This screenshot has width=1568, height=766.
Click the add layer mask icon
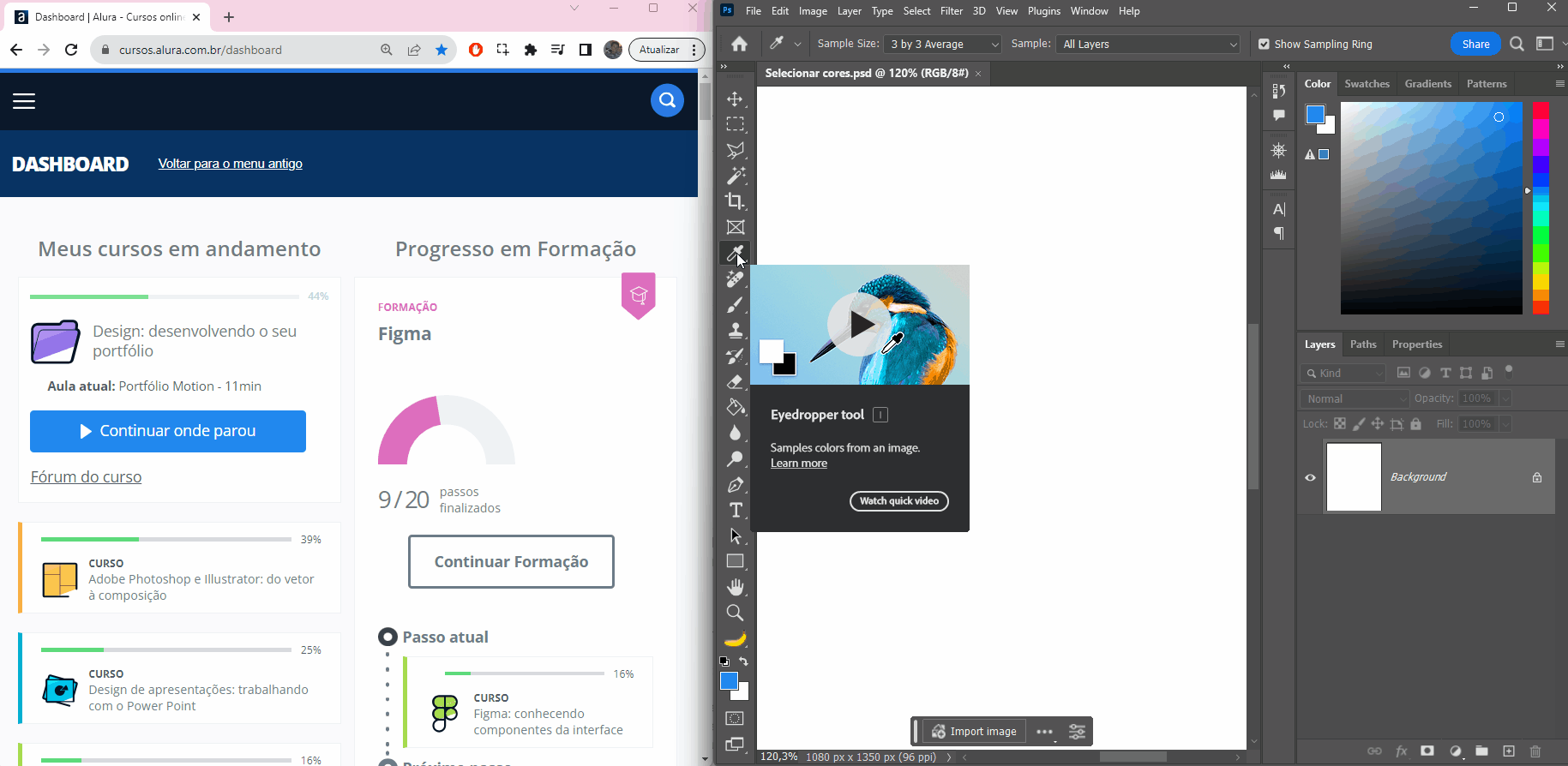point(1427,751)
